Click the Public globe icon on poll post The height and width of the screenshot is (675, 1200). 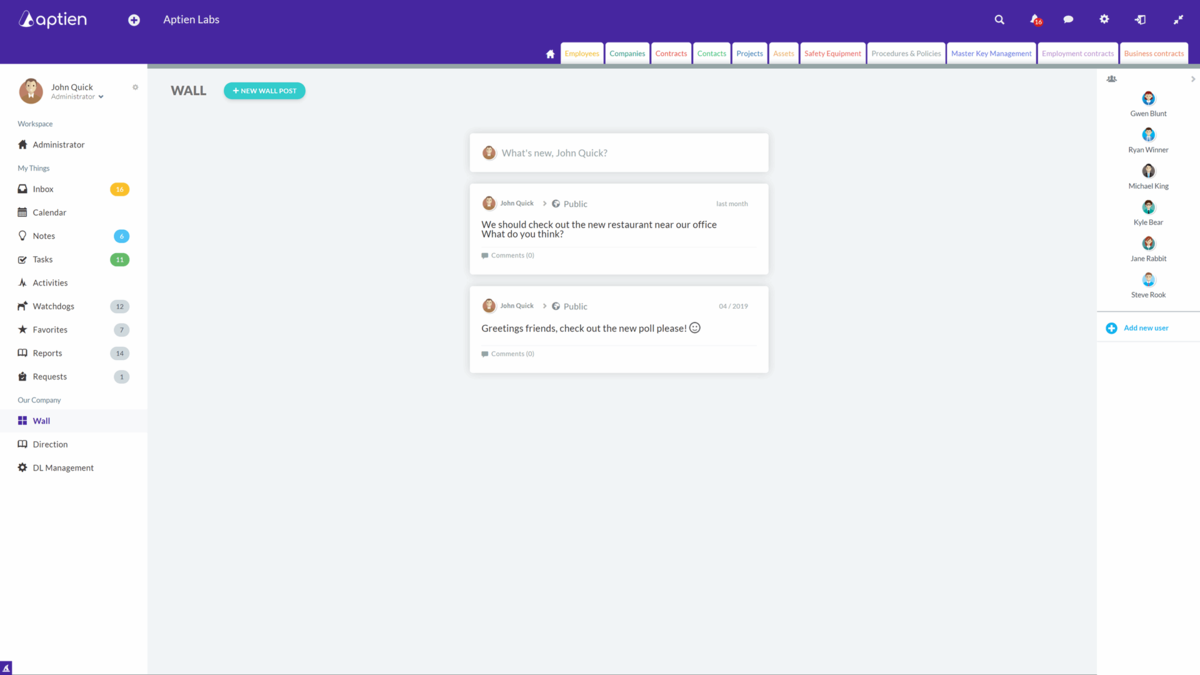pyautogui.click(x=556, y=306)
